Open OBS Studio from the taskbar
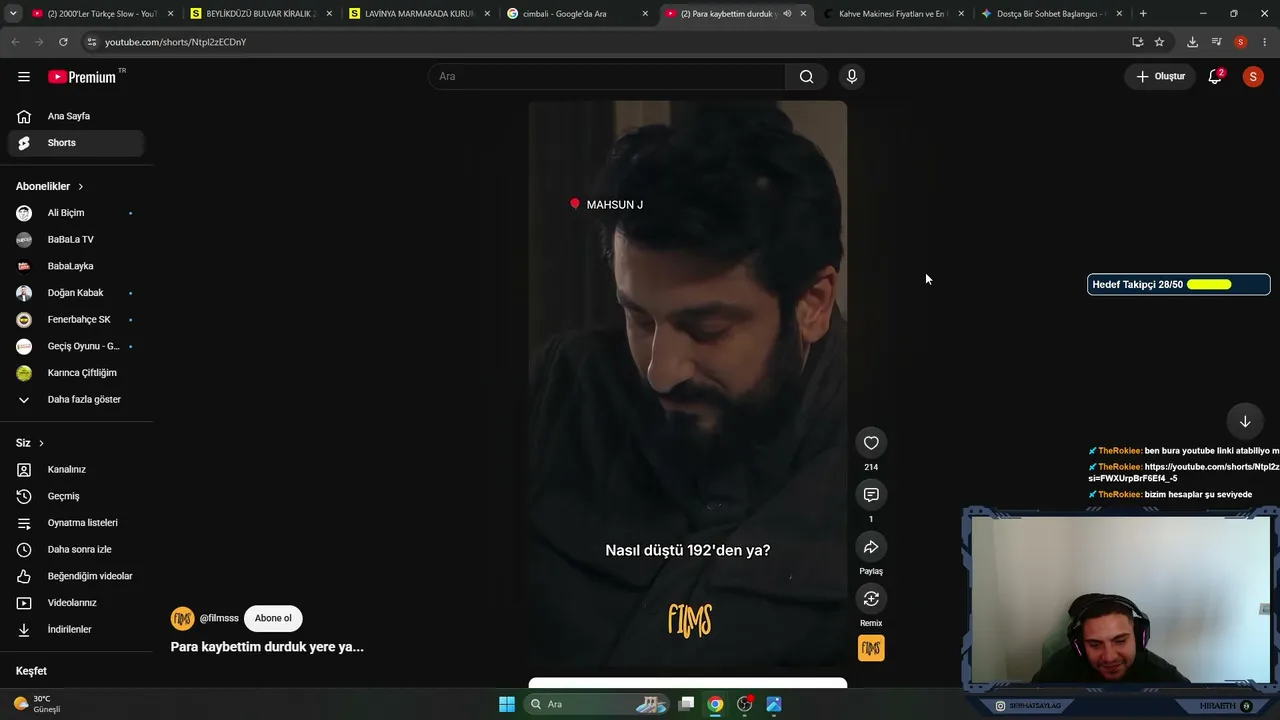The width and height of the screenshot is (1280, 720). tap(745, 704)
